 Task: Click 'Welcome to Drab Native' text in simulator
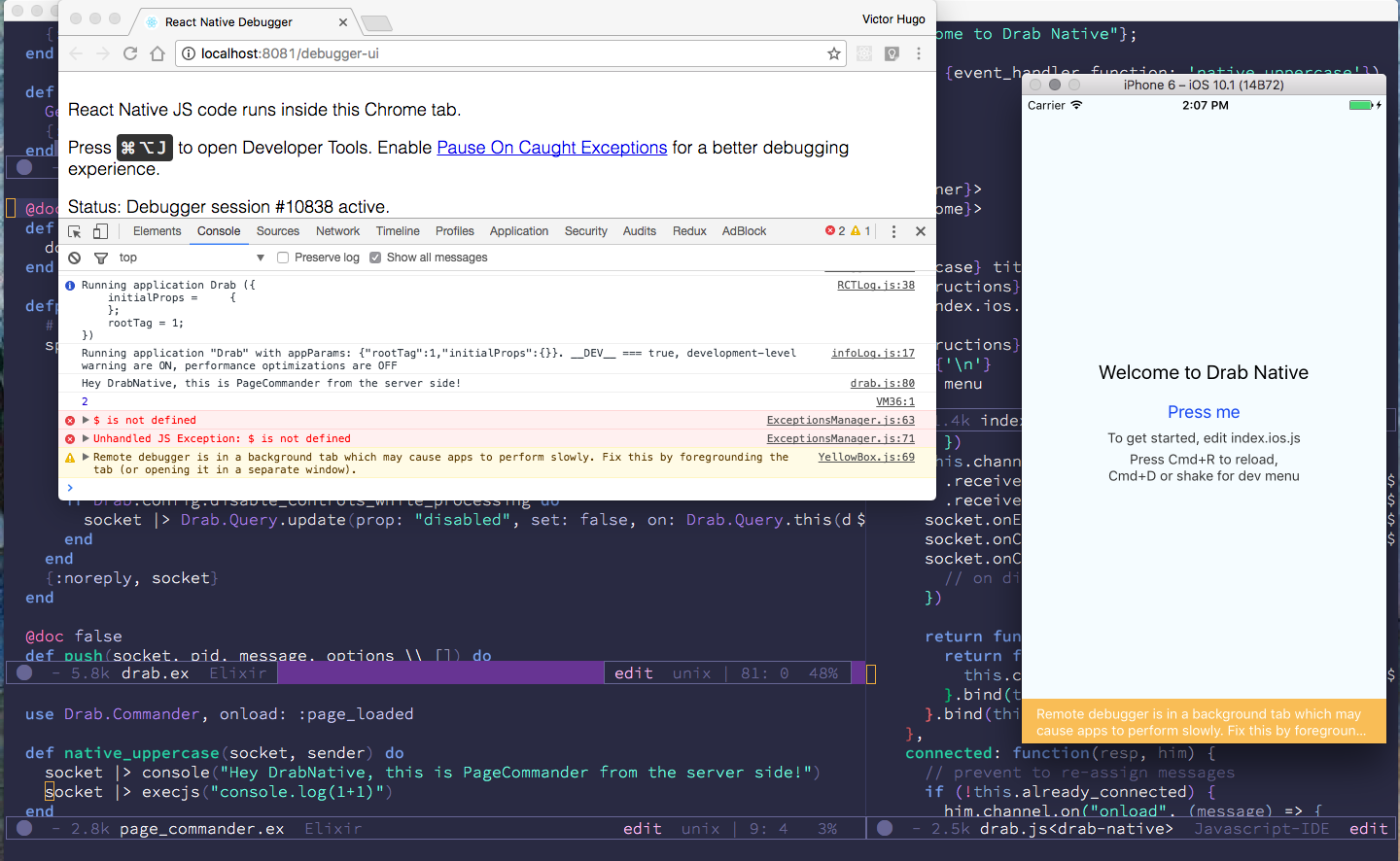coord(1204,373)
